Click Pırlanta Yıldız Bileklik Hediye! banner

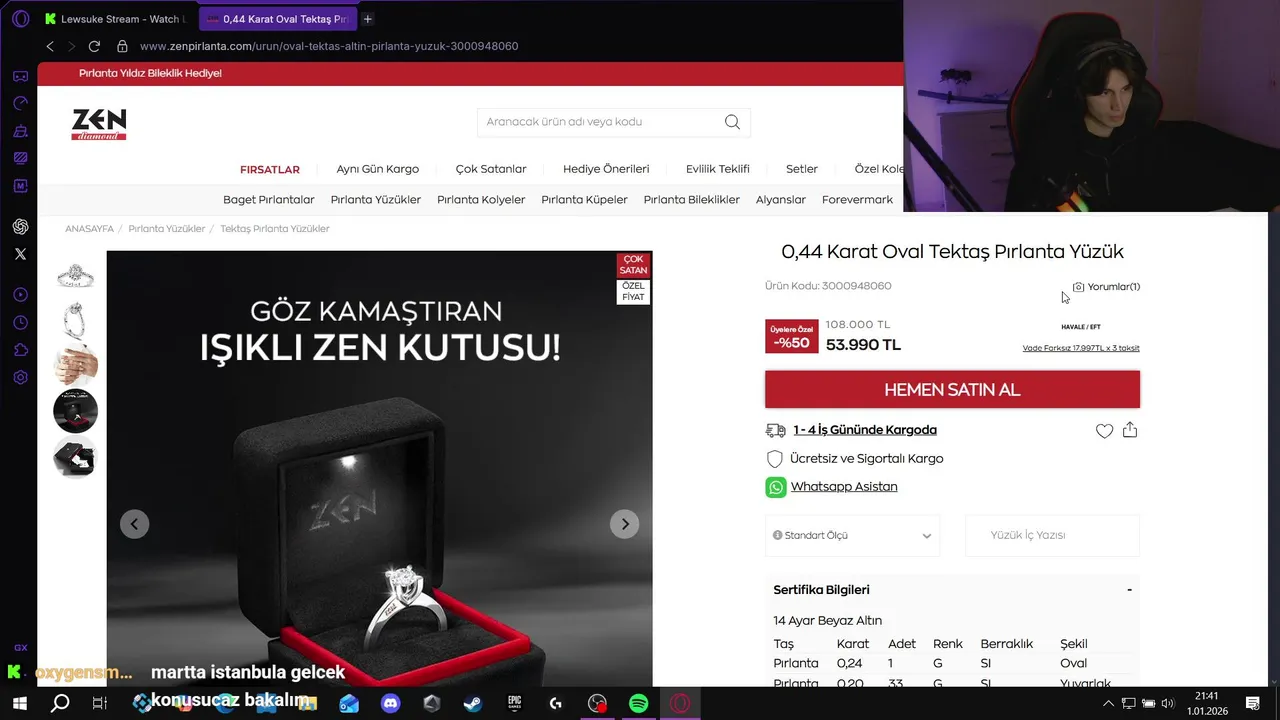(150, 74)
